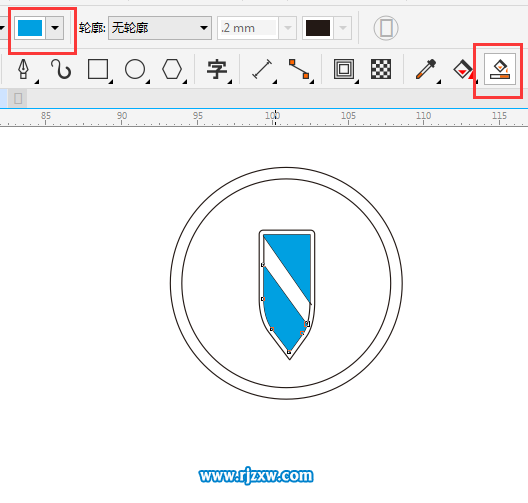This screenshot has height=503, width=528.
Task: Click the black outline color swatch
Action: coord(318,28)
